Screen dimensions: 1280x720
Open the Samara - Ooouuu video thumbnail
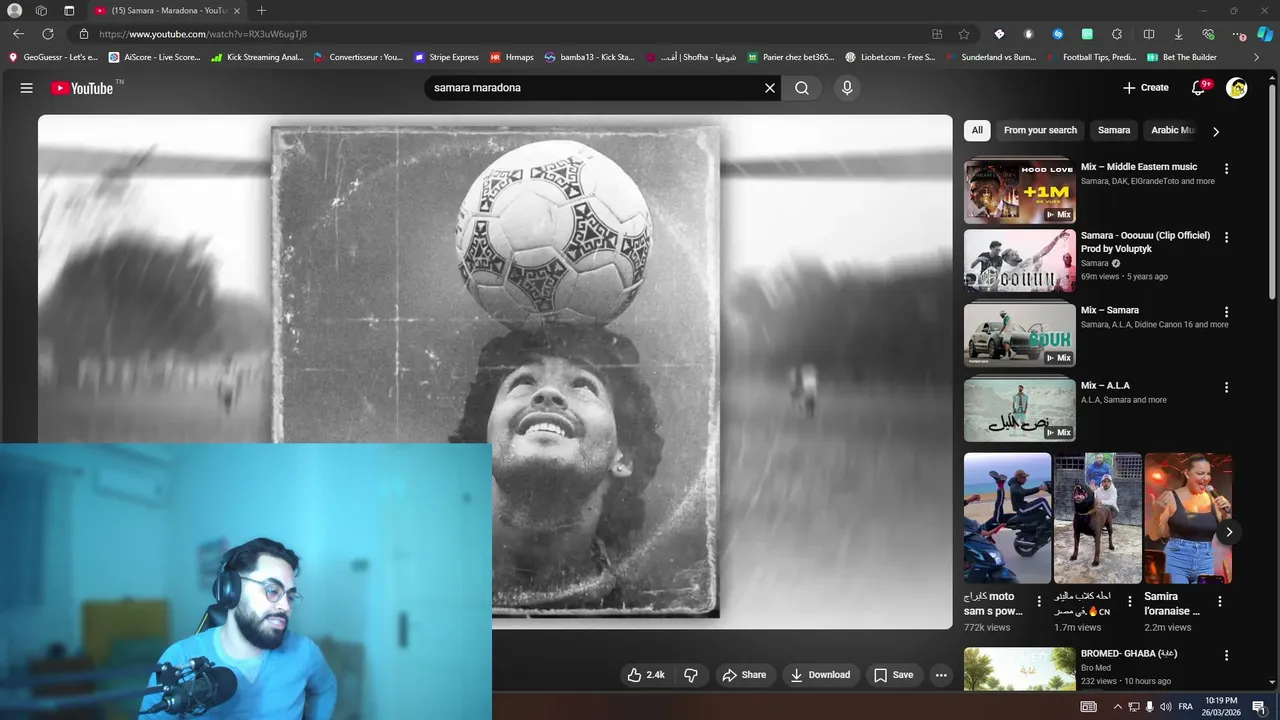click(1020, 262)
